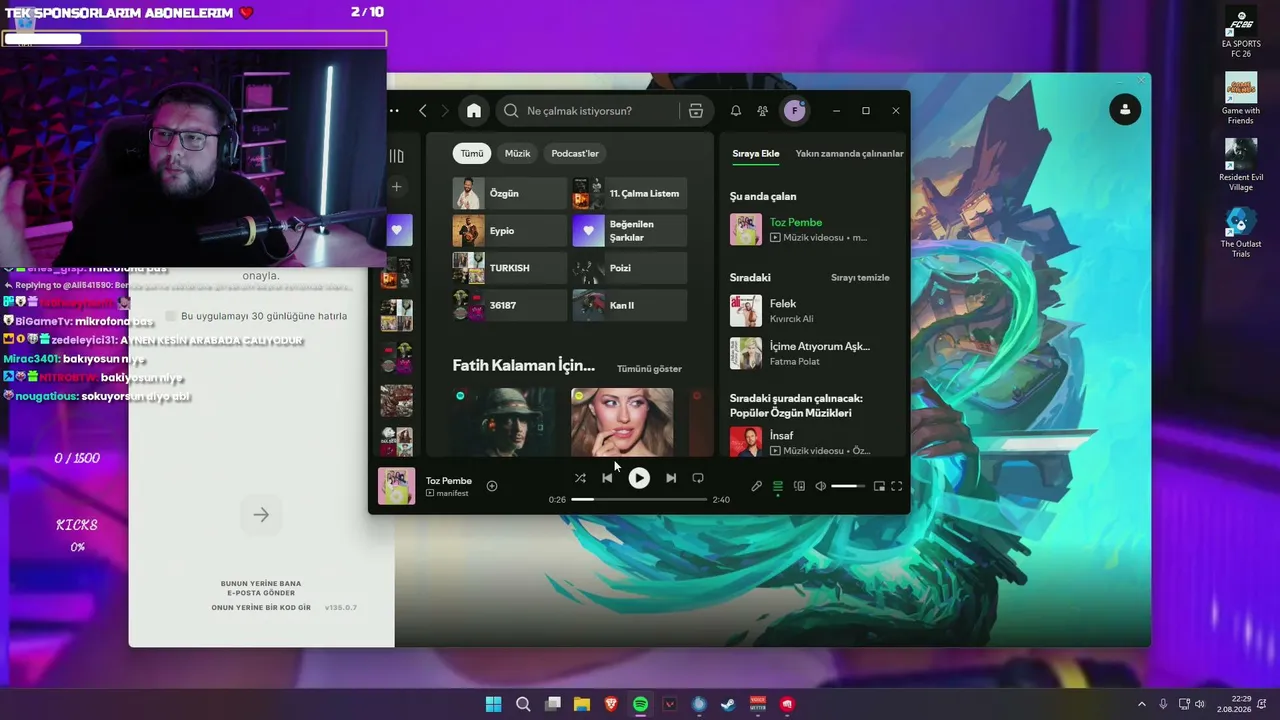Open the profile icon on the background window
The height and width of the screenshot is (720, 1280).
[x=1125, y=109]
